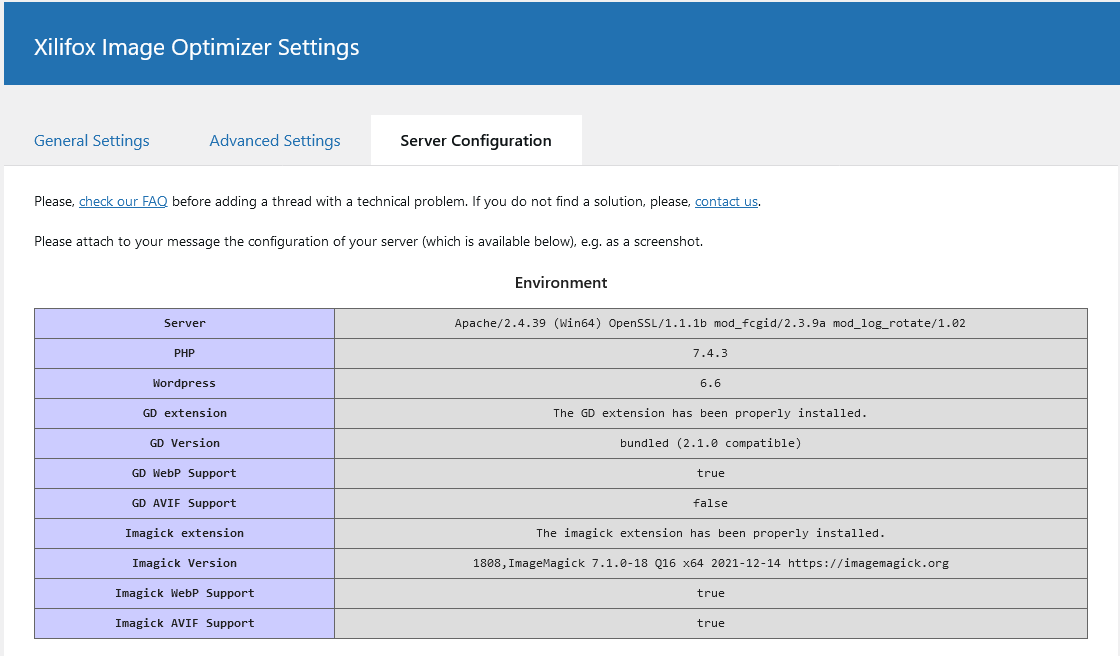The height and width of the screenshot is (656, 1120).
Task: Open the General Settings tab
Action: (91, 141)
